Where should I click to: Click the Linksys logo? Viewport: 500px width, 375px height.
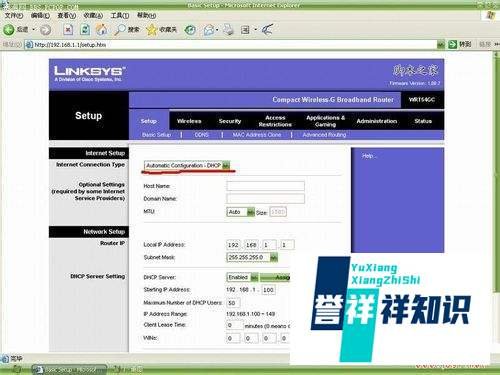click(89, 74)
